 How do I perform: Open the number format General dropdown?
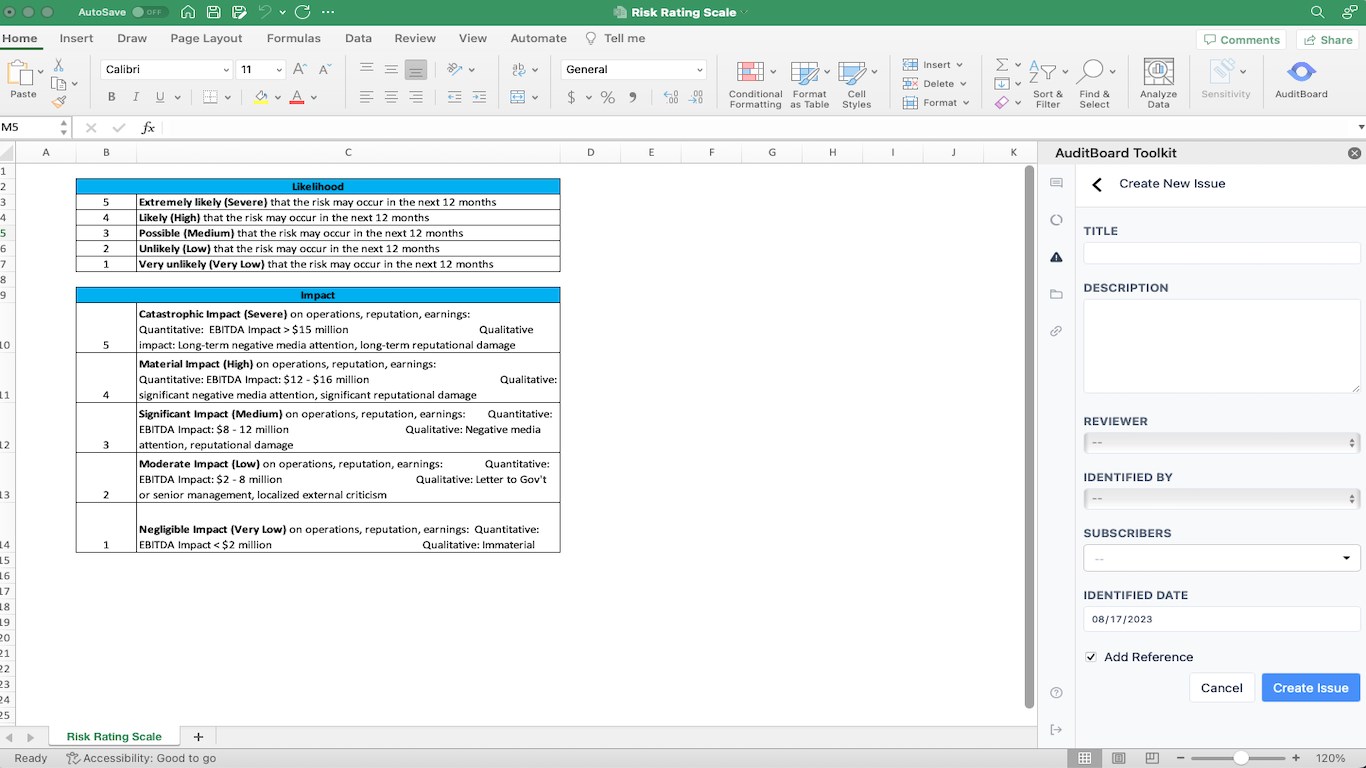coord(633,69)
